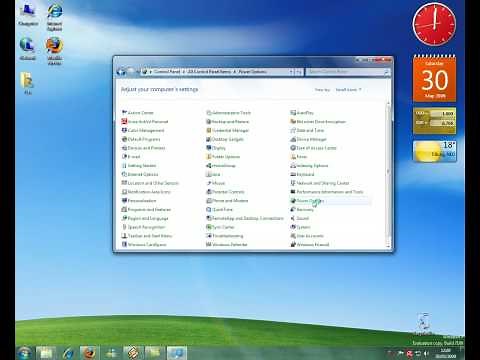Click the weather gadget showing 18°
This screenshot has width=480, height=360.
pyautogui.click(x=434, y=151)
